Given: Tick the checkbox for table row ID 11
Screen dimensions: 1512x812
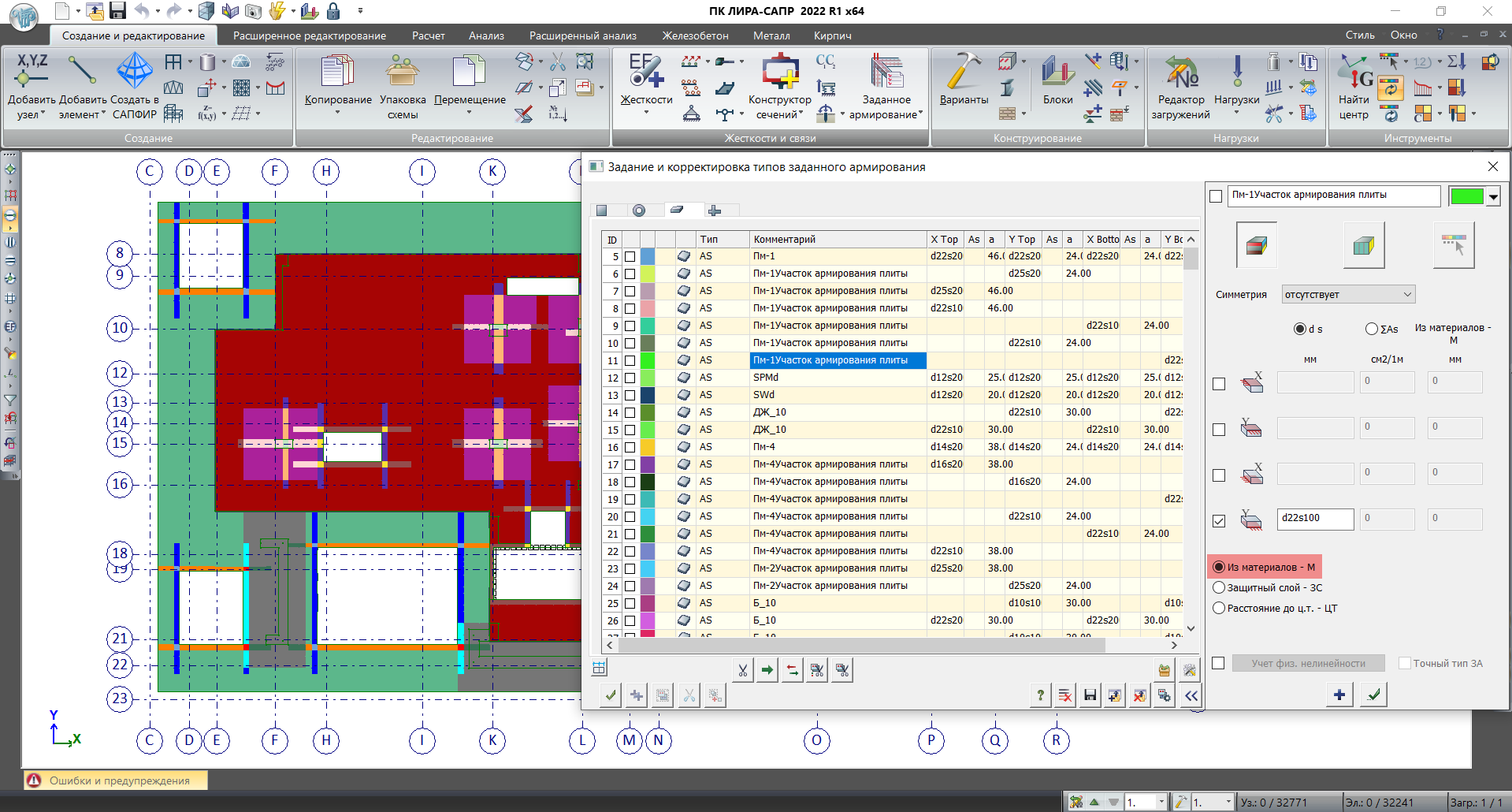Looking at the screenshot, I should coord(630,360).
